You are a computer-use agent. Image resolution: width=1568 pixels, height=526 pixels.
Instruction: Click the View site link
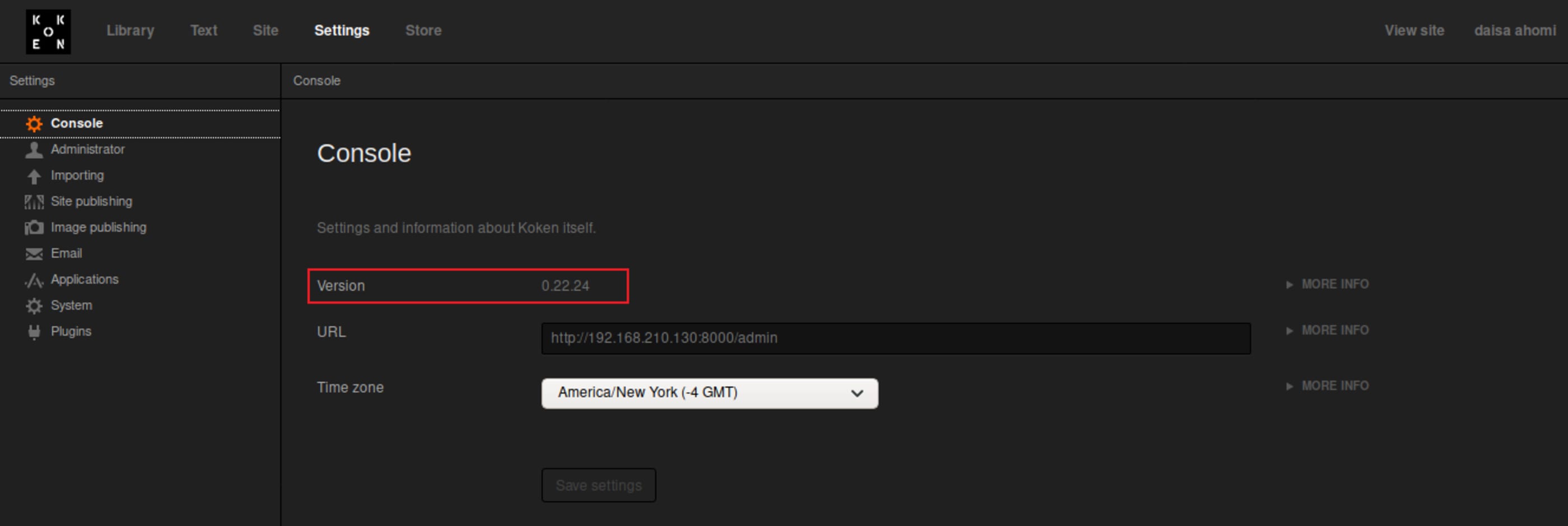point(1415,30)
